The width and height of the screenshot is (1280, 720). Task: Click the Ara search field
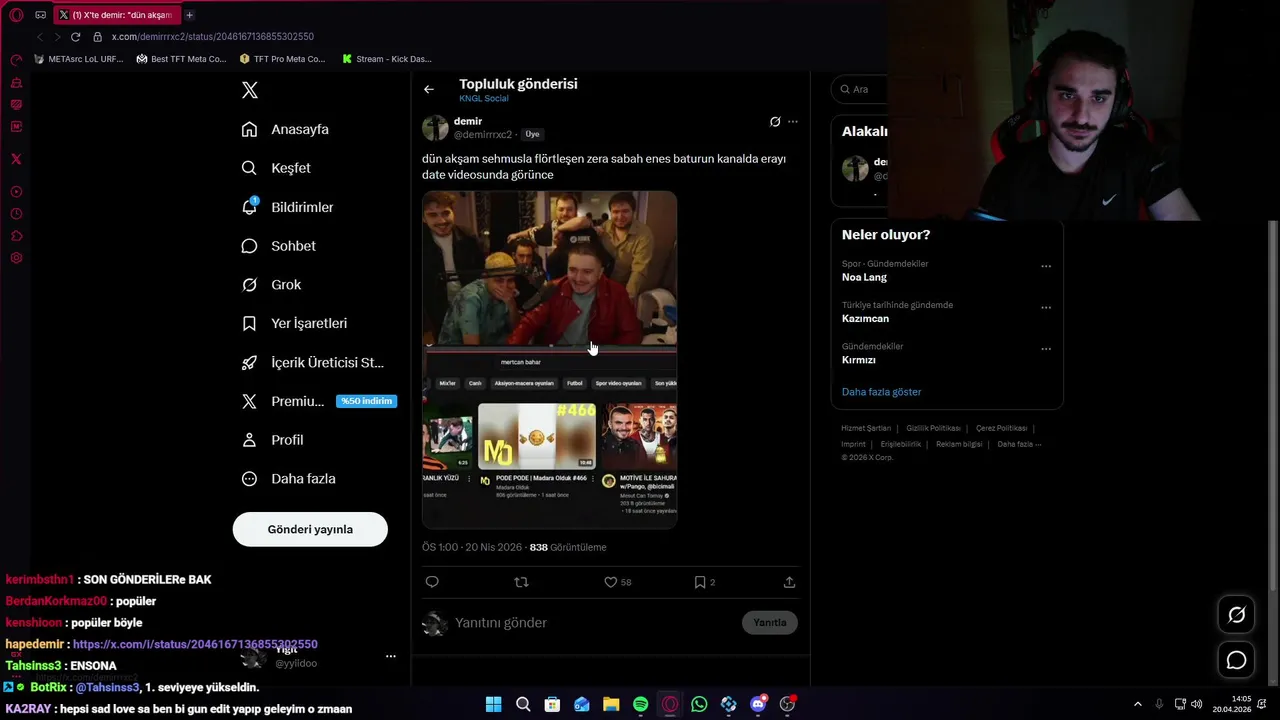tap(860, 89)
